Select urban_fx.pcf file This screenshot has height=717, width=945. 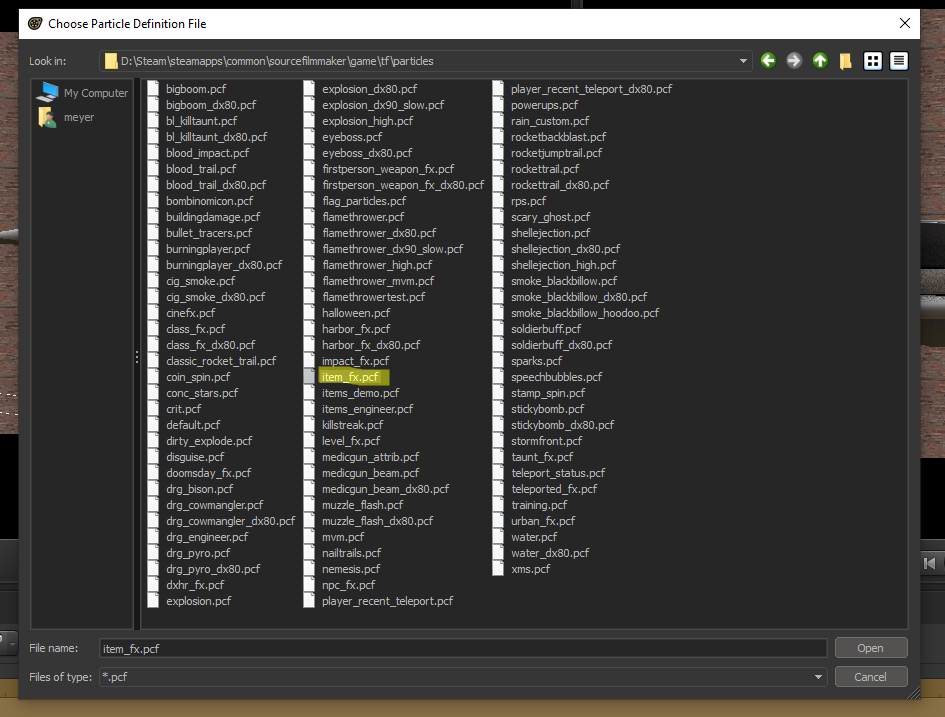point(543,521)
